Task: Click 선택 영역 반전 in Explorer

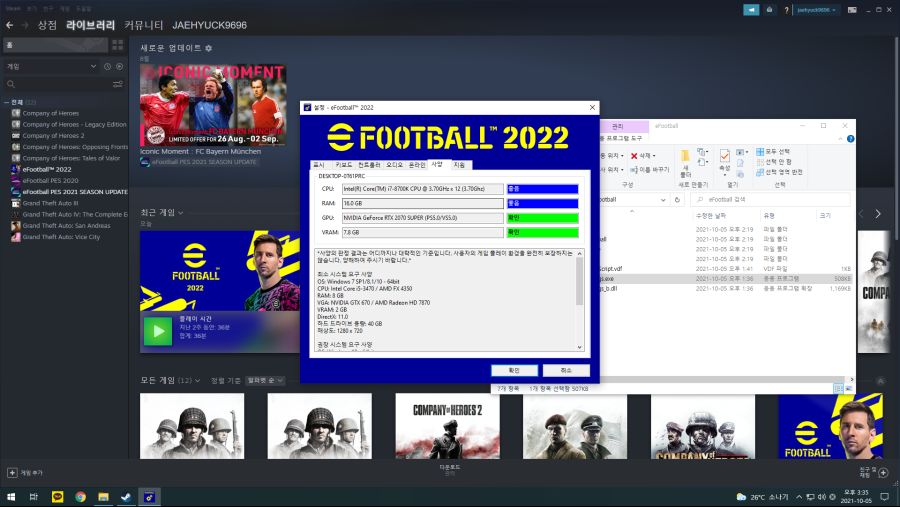Action: [x=779, y=172]
